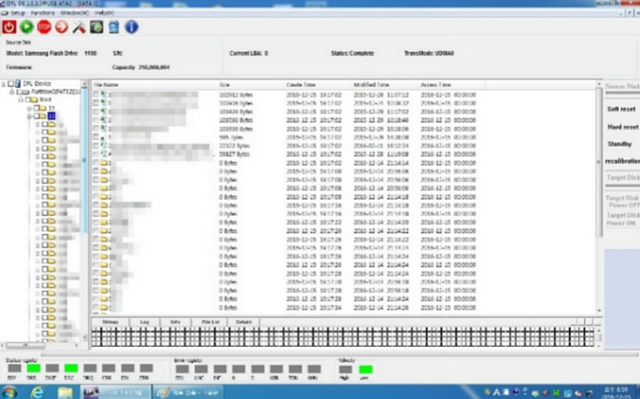The height and width of the screenshot is (399, 640).
Task: Sort by the Size column header
Action: 251,85
